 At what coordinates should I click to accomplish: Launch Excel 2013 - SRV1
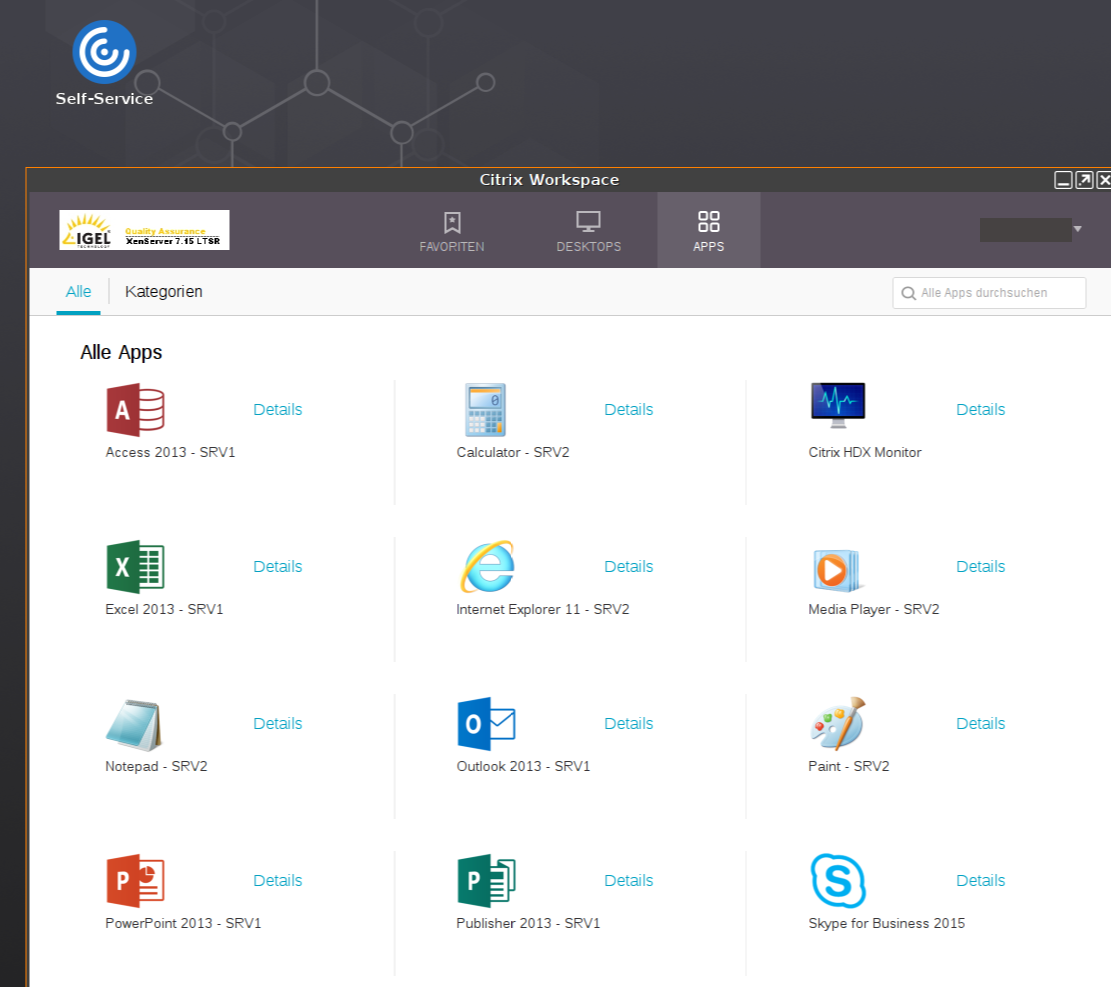tap(134, 564)
